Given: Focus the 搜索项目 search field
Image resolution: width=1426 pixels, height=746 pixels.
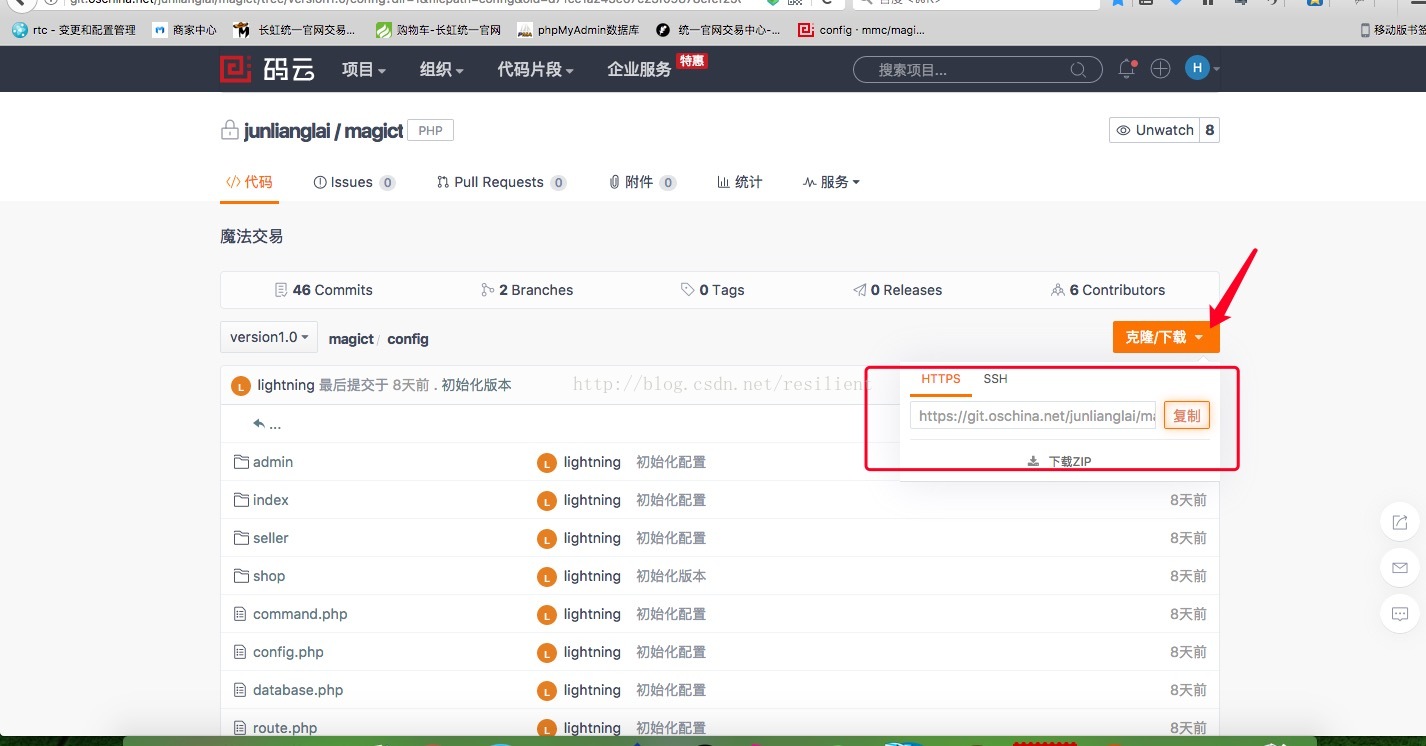Looking at the screenshot, I should 977,70.
